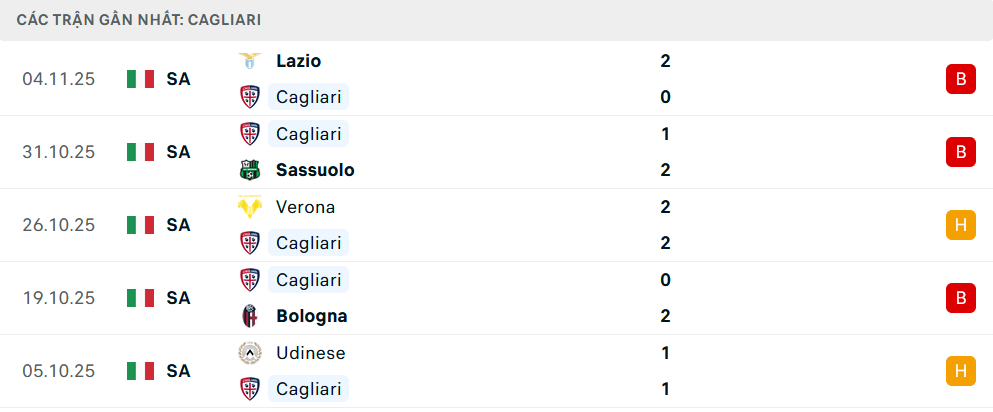Image resolution: width=993 pixels, height=412 pixels.
Task: Click the Udinese club crest icon
Action: click(x=249, y=353)
